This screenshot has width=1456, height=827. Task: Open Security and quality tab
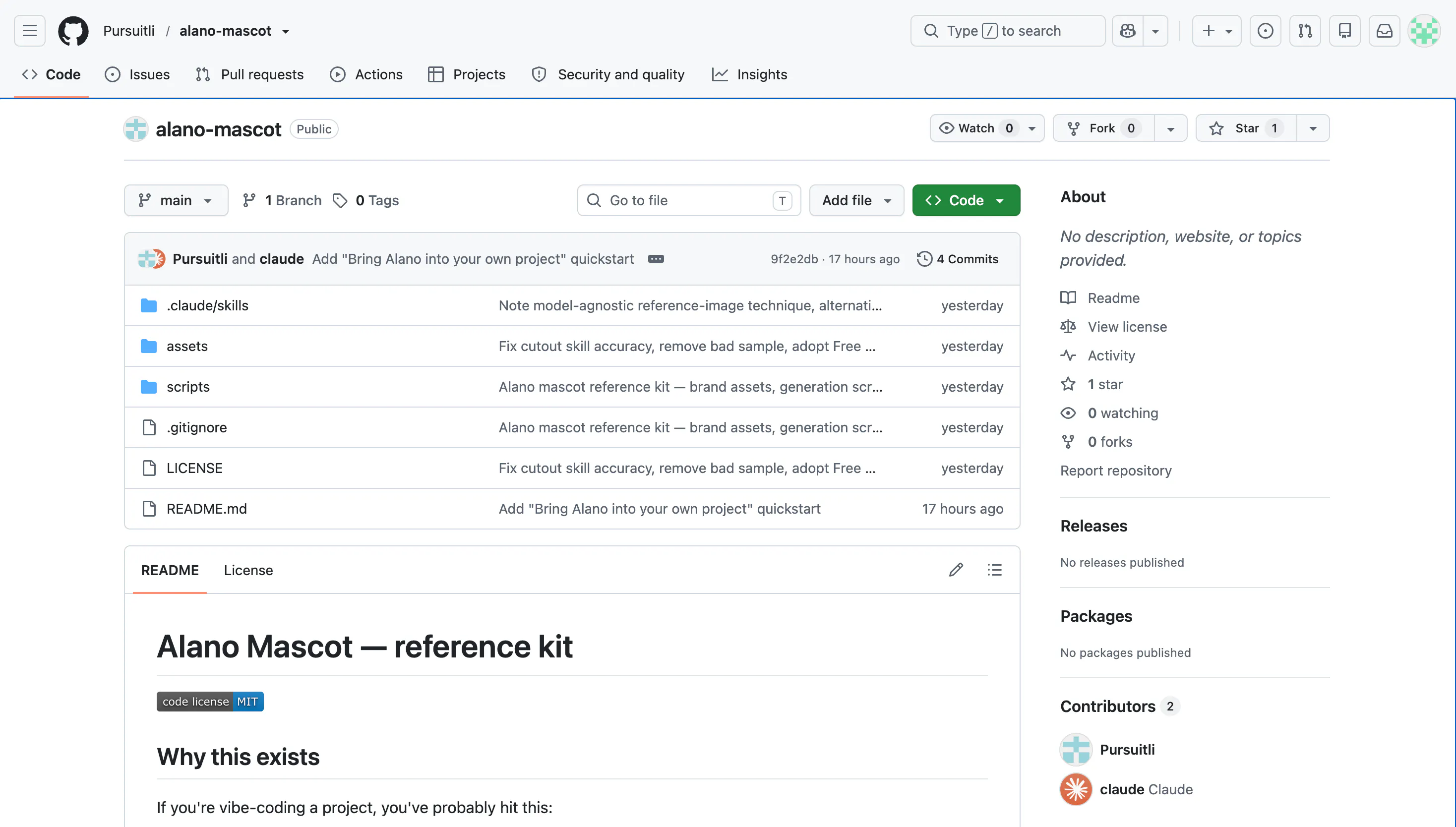[x=608, y=74]
